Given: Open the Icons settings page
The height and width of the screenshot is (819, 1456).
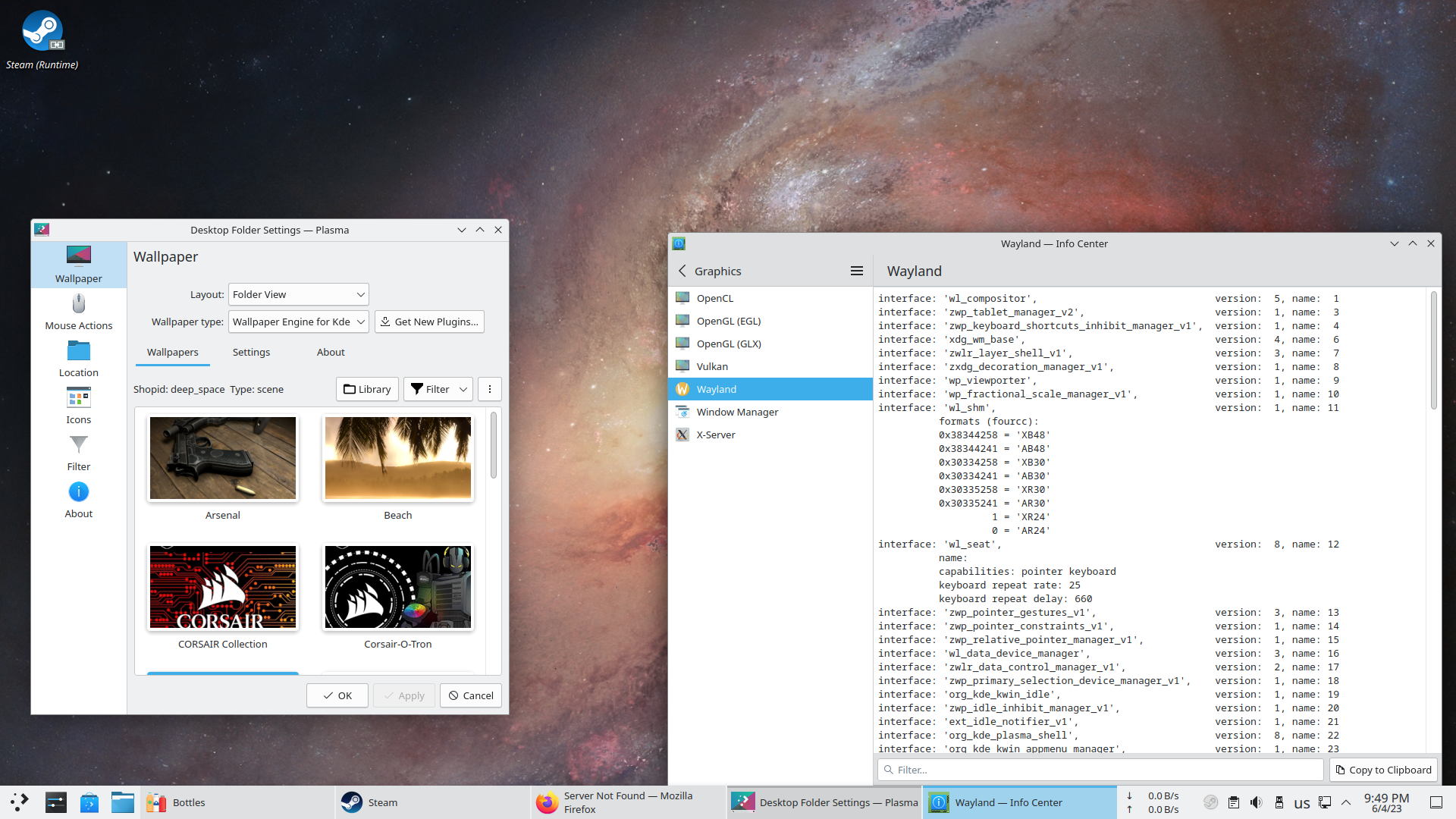Looking at the screenshot, I should tap(78, 405).
